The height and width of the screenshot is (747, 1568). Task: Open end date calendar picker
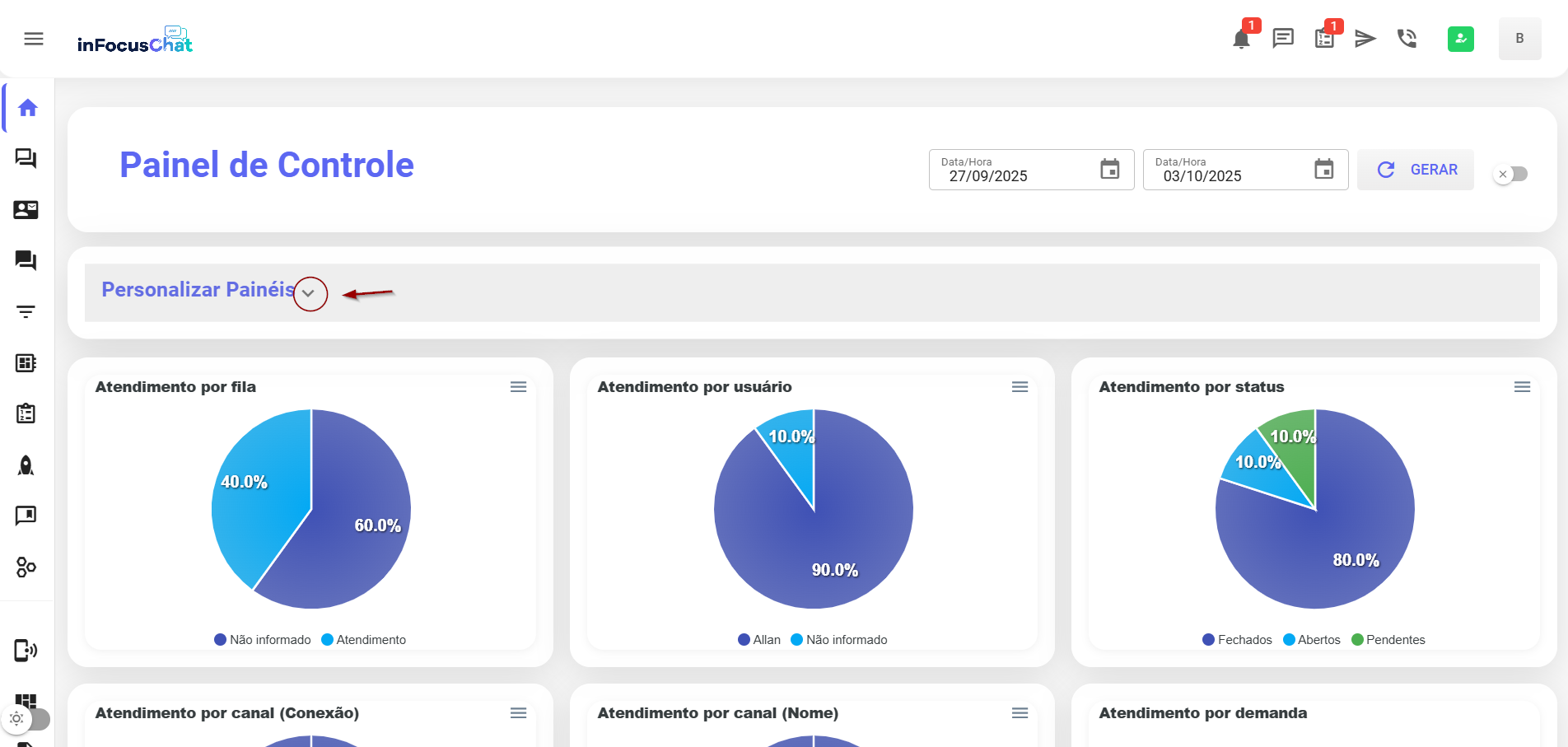coord(1323,170)
